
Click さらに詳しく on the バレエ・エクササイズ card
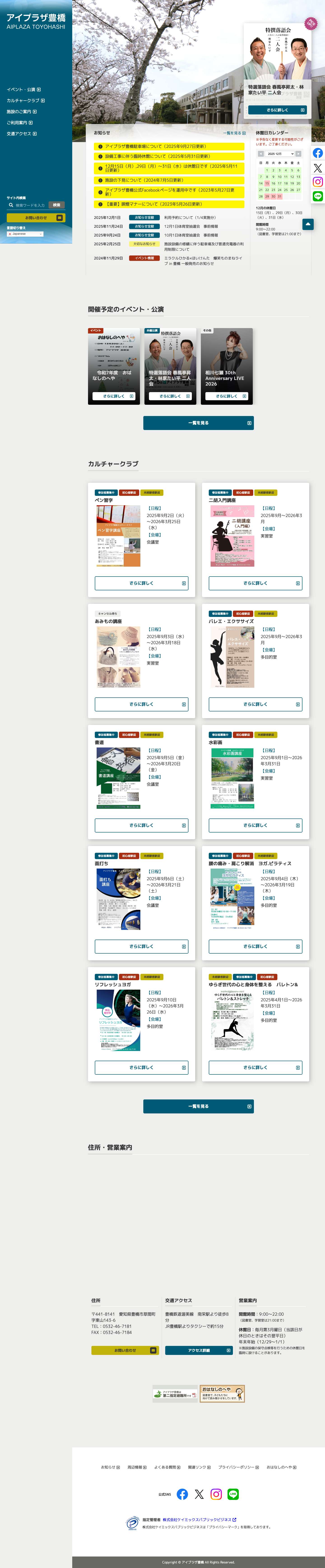tap(255, 704)
